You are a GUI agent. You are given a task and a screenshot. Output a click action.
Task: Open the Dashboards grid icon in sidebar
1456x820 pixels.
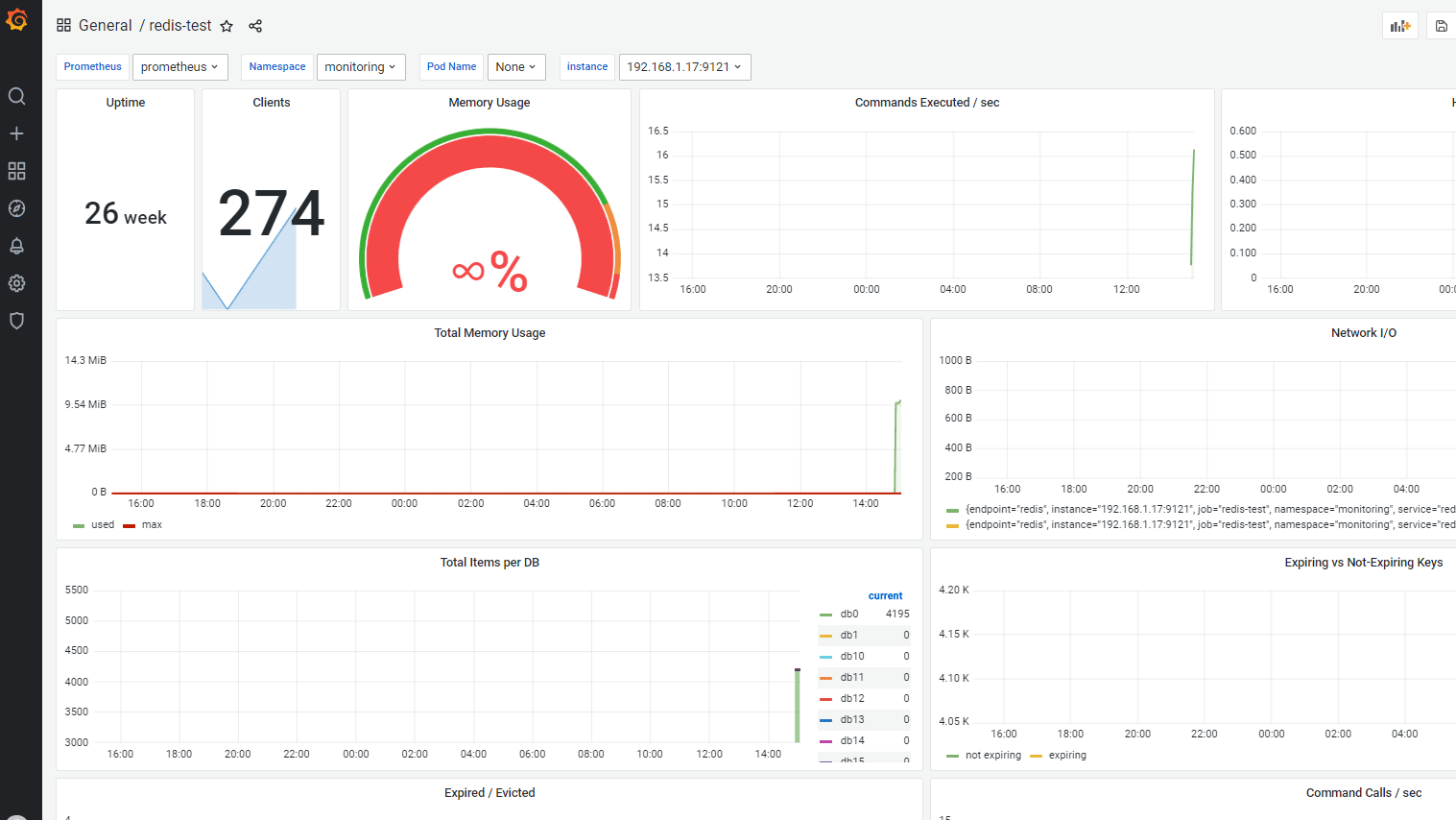(x=16, y=171)
